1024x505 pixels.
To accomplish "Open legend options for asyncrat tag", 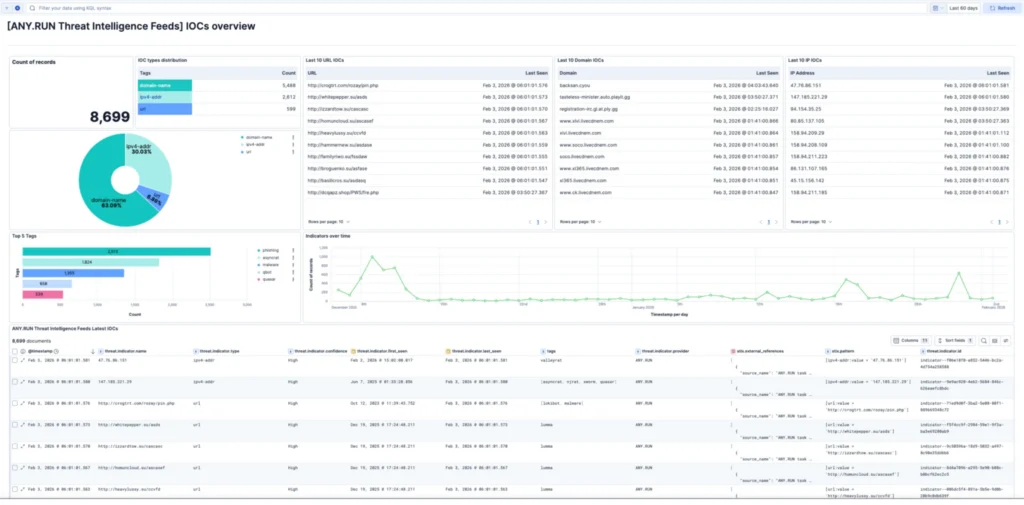I will point(293,257).
